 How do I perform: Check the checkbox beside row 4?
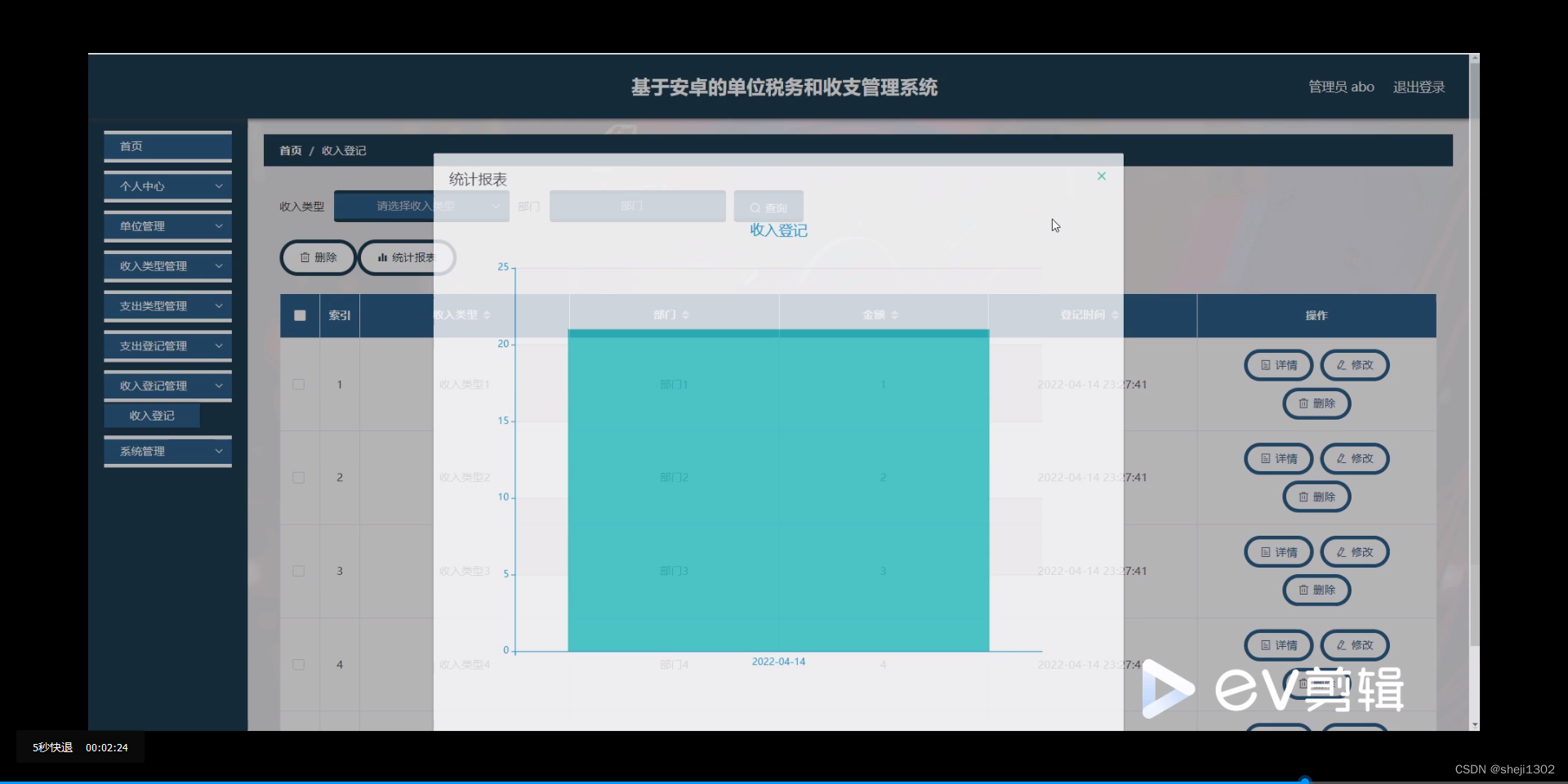pyautogui.click(x=299, y=665)
